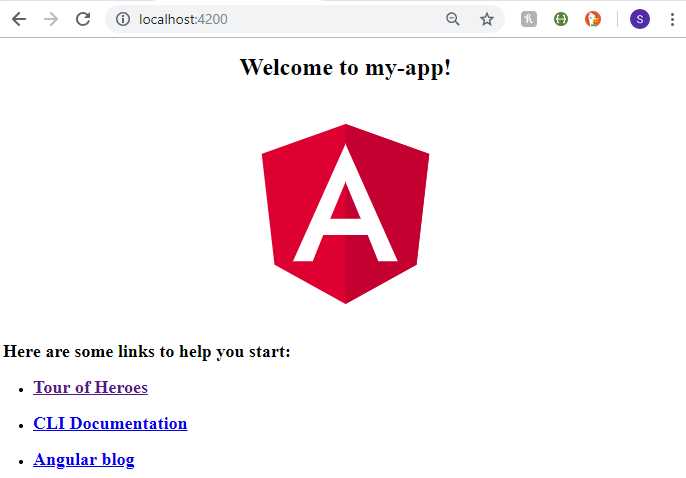
Task: Open the green globe extension icon
Action: coord(560,19)
